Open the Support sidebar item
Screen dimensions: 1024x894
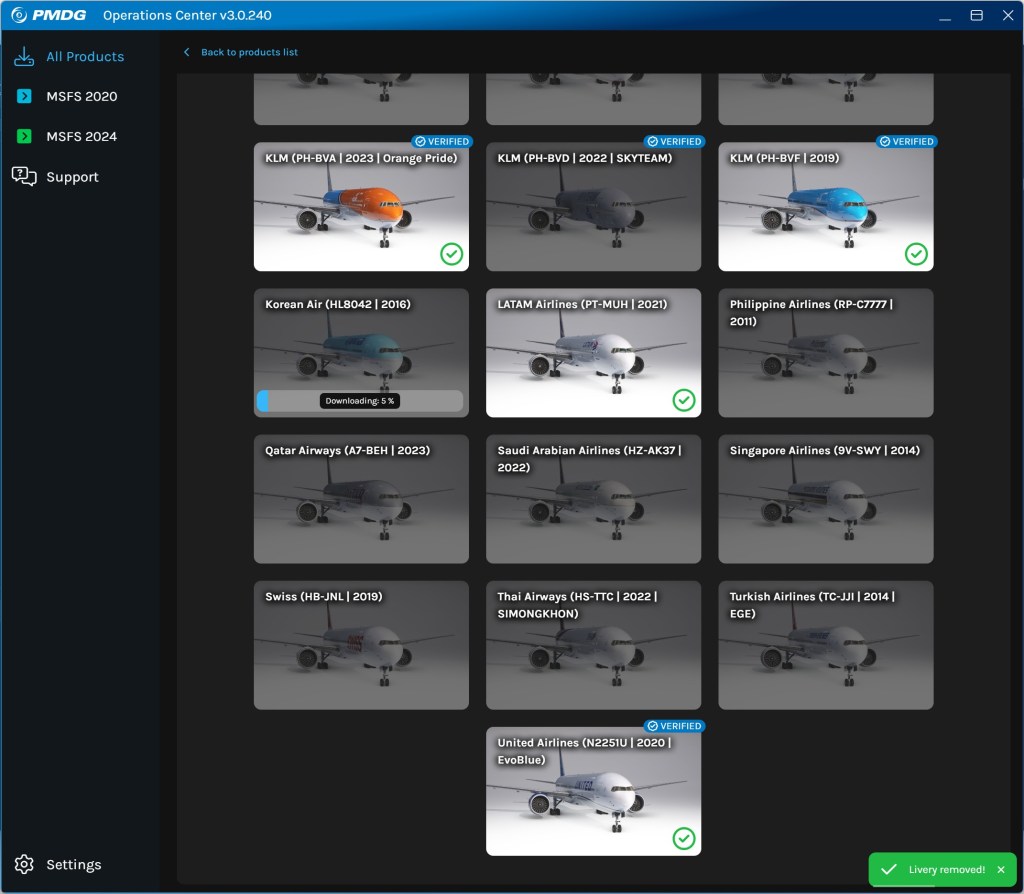tap(72, 177)
